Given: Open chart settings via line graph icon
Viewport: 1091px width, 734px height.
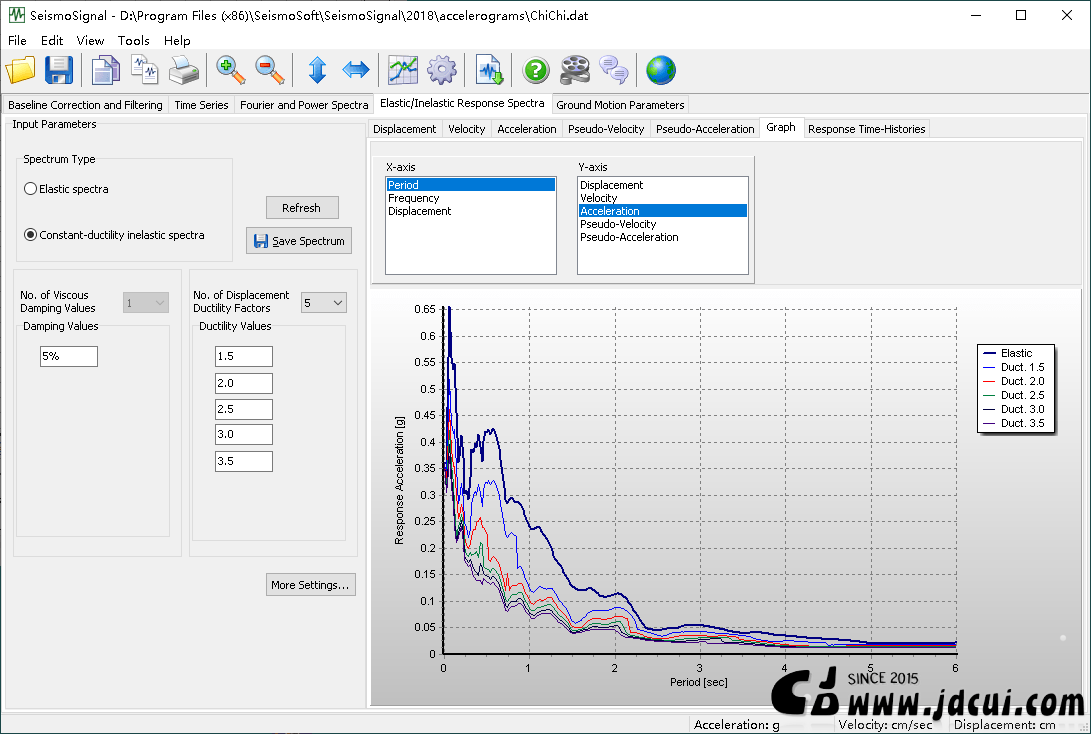Looking at the screenshot, I should [x=403, y=70].
